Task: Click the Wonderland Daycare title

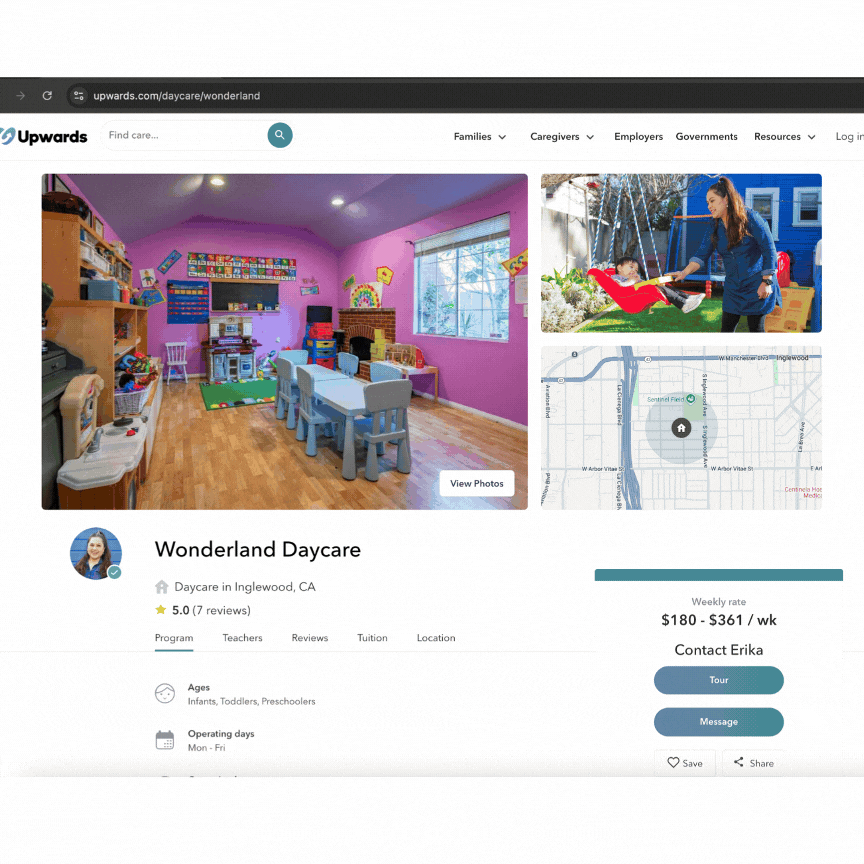Action: click(258, 549)
